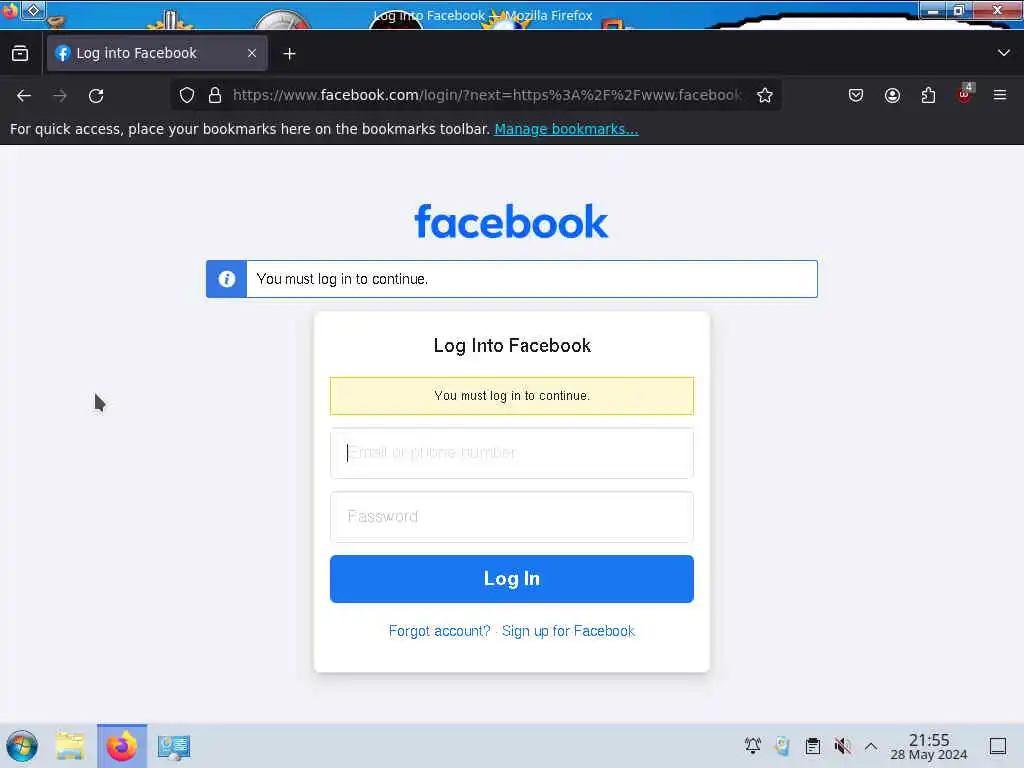The height and width of the screenshot is (768, 1024).
Task: Open Firefox application menu
Action: 1000,95
